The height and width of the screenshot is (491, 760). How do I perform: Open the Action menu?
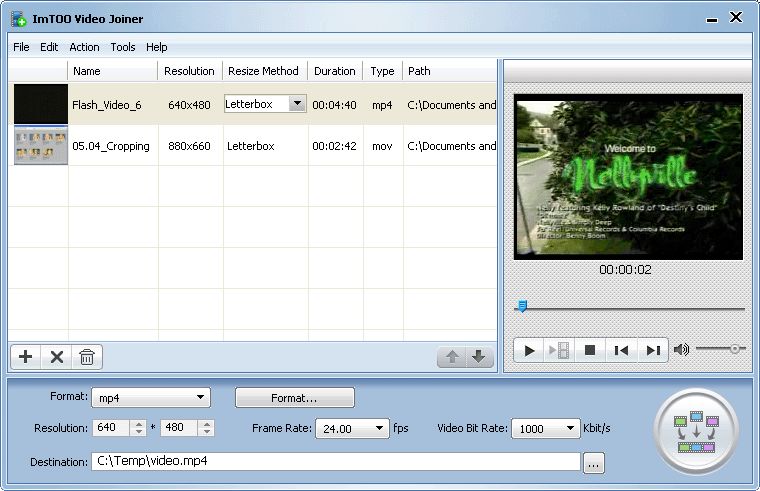[x=84, y=47]
